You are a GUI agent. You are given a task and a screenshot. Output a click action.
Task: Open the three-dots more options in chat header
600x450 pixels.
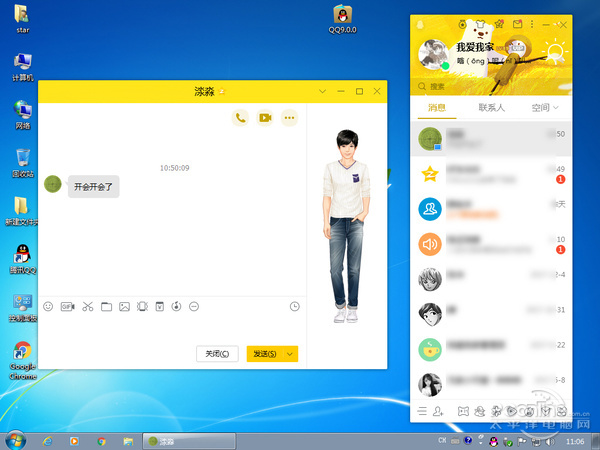289,118
